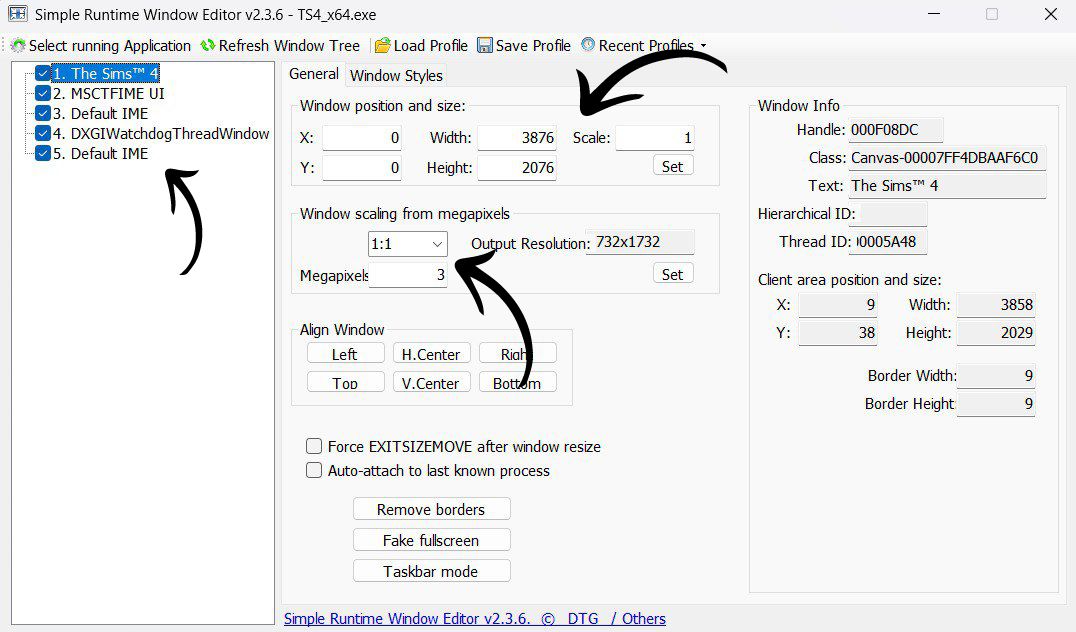Click Select running Application label

coord(110,46)
